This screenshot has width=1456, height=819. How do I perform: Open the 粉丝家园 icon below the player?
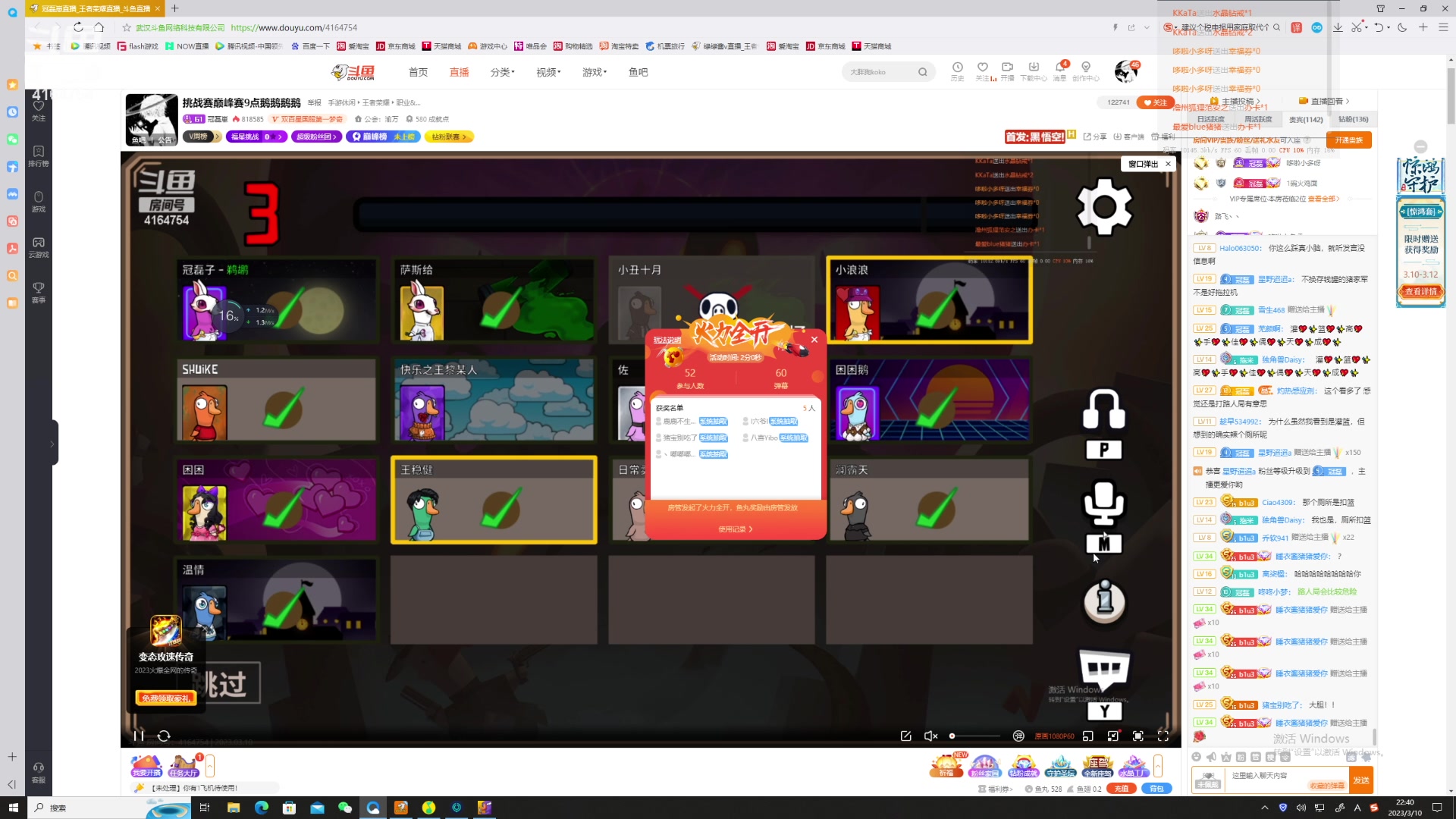(x=984, y=766)
